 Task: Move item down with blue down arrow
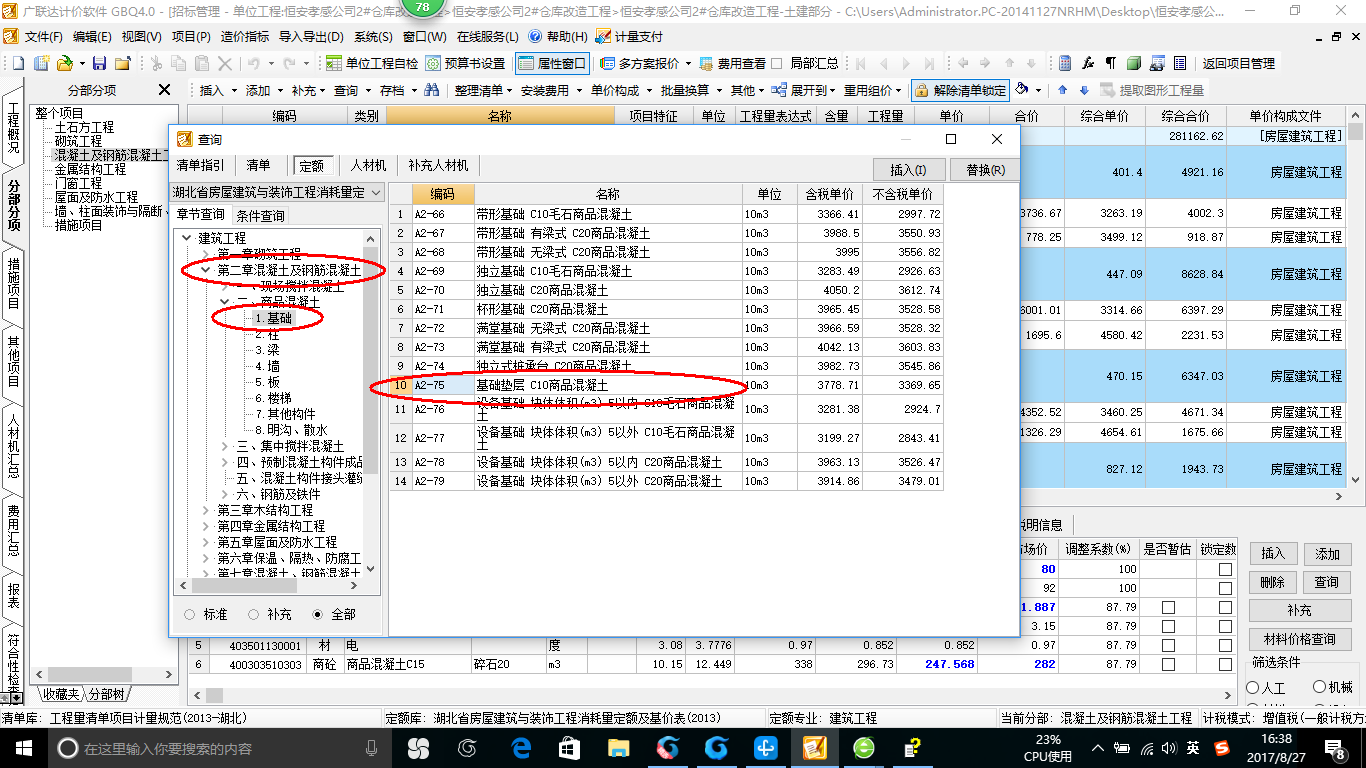coord(1082,90)
